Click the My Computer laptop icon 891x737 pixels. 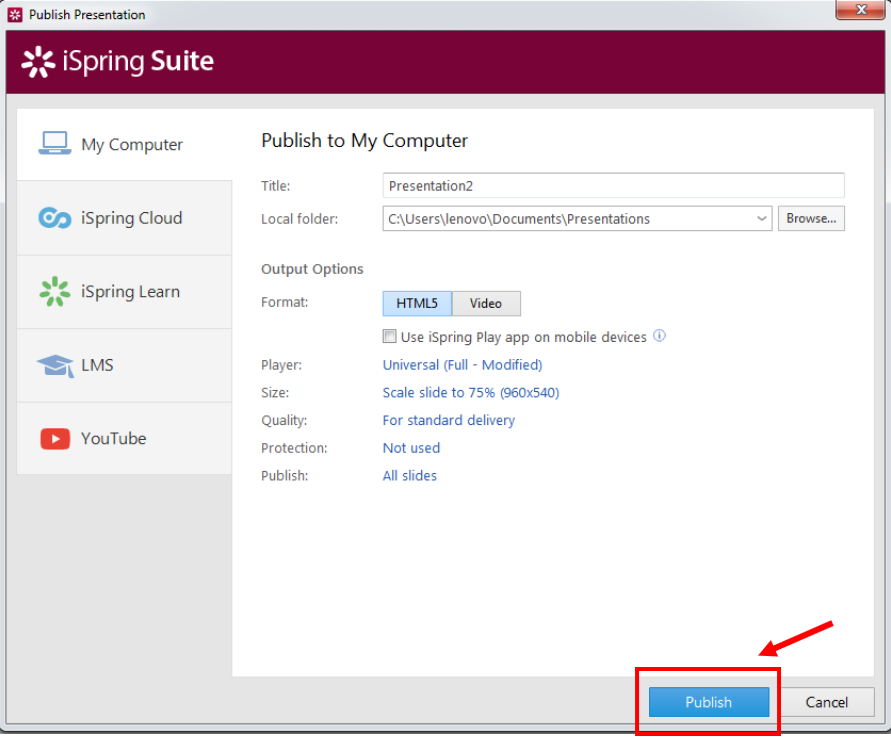coord(55,143)
